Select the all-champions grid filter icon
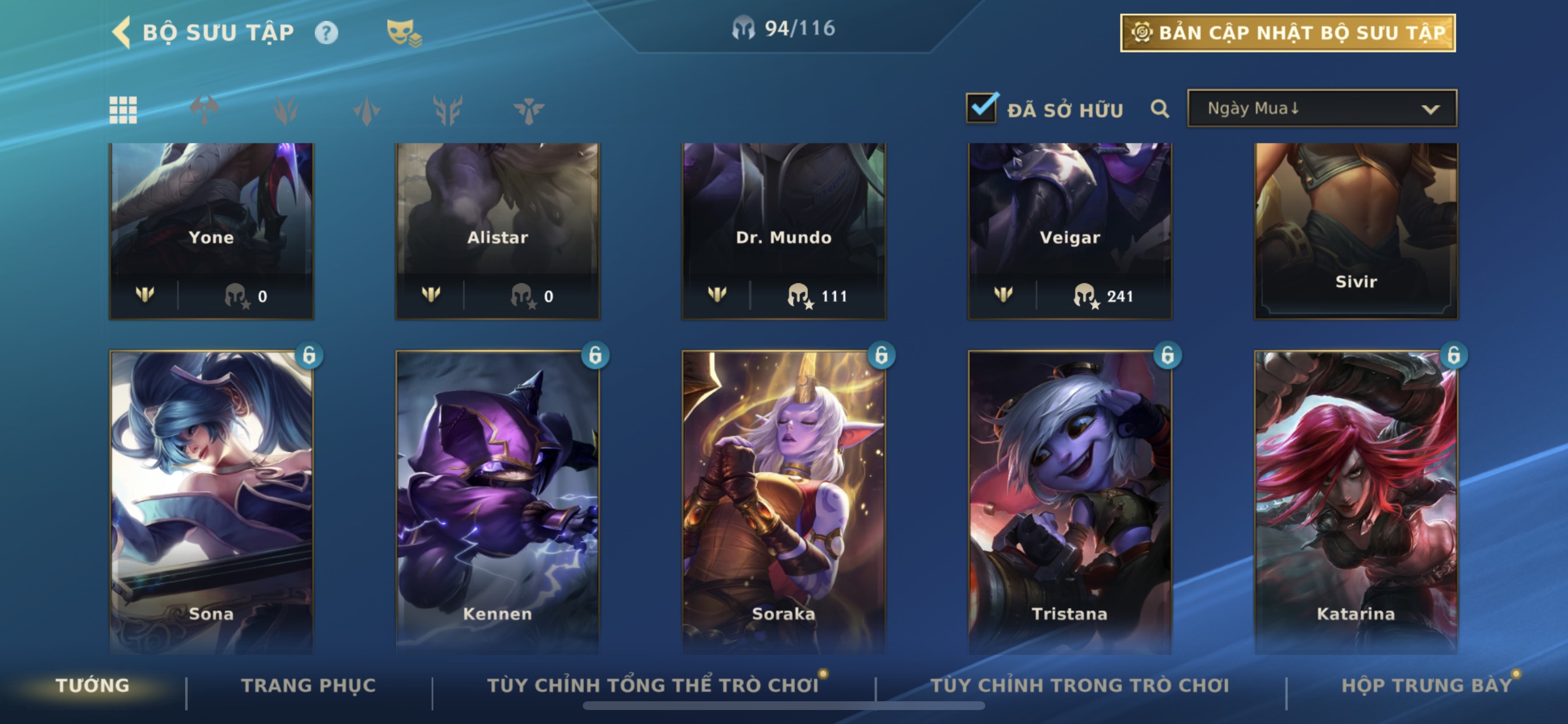The image size is (1568, 724). tap(123, 110)
